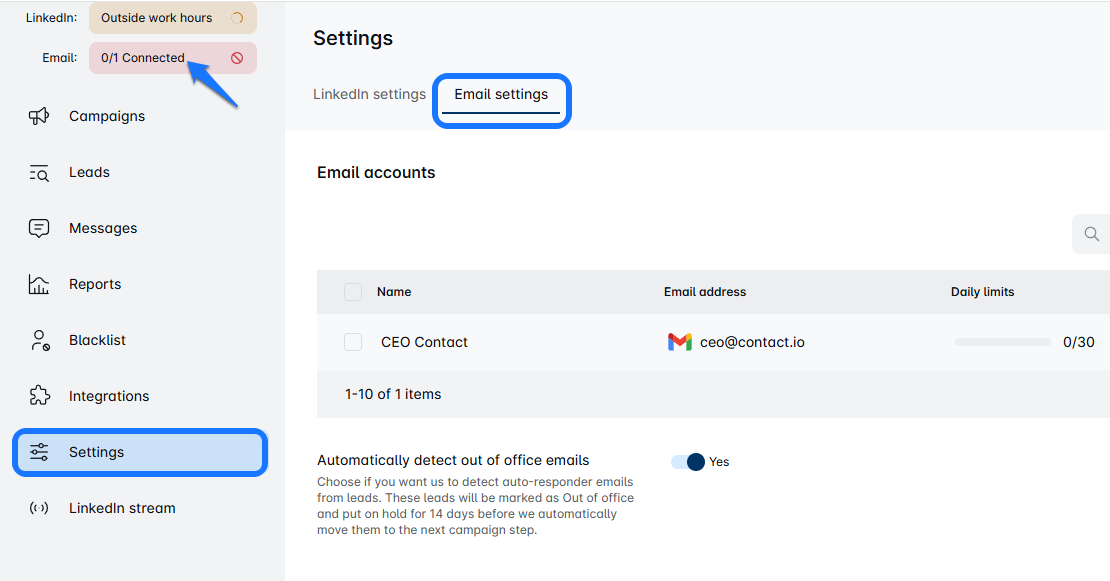
Task: Click the Blacklist person icon
Action: (x=38, y=340)
